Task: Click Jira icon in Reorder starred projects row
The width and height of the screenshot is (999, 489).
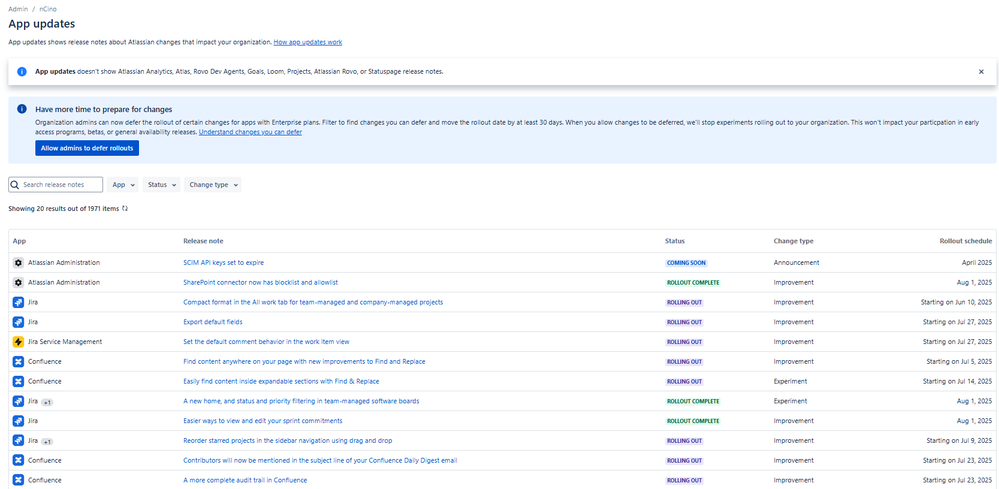Action: point(18,441)
